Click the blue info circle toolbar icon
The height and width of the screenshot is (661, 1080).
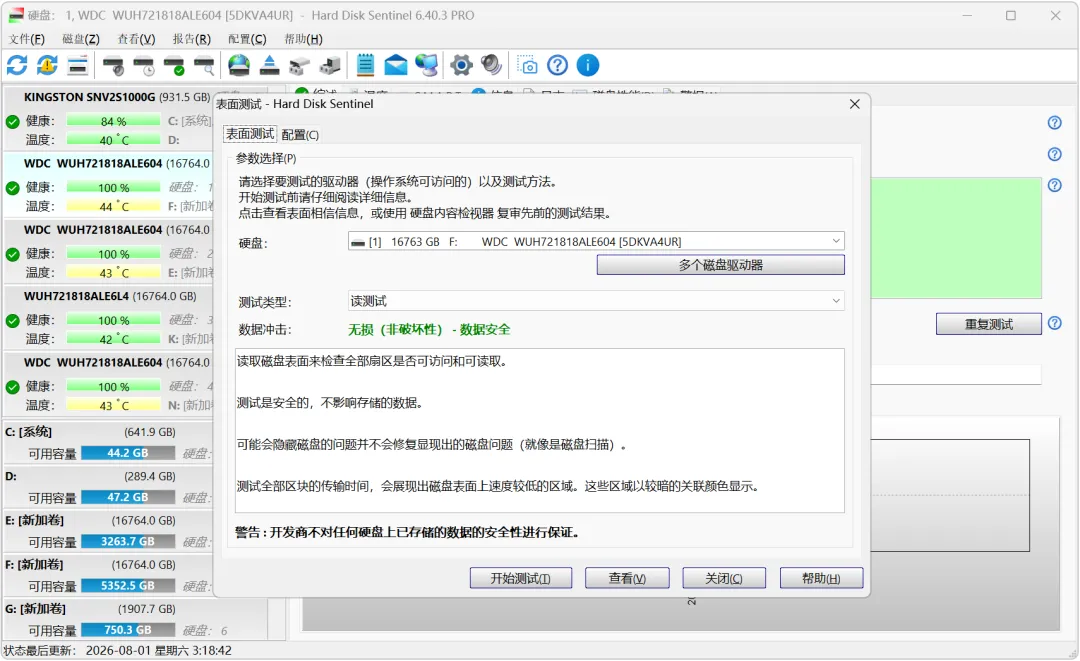pos(588,65)
